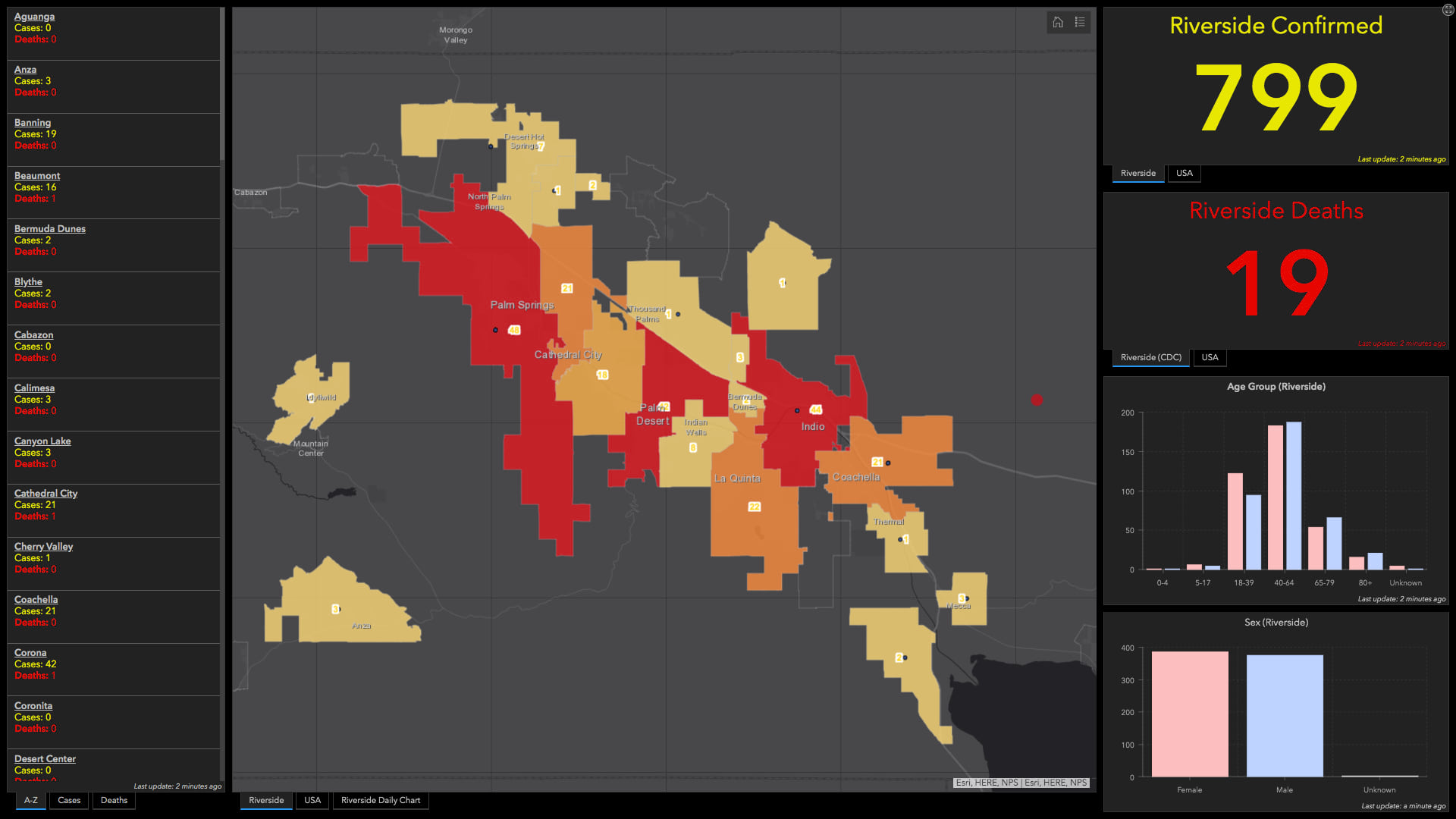Screen dimensions: 1456x819
Task: Switch to the USA tab under Riverside Confirmed
Action: click(1184, 173)
